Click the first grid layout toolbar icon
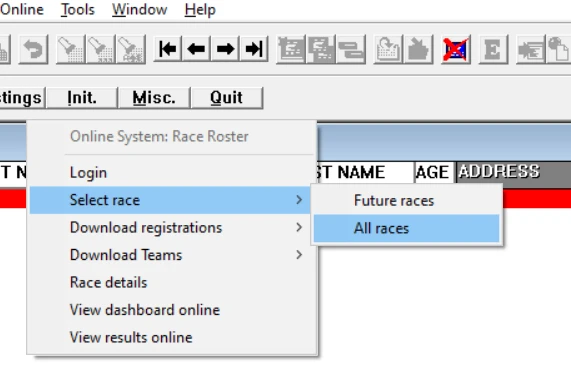This screenshot has height=374, width=571. 291,49
